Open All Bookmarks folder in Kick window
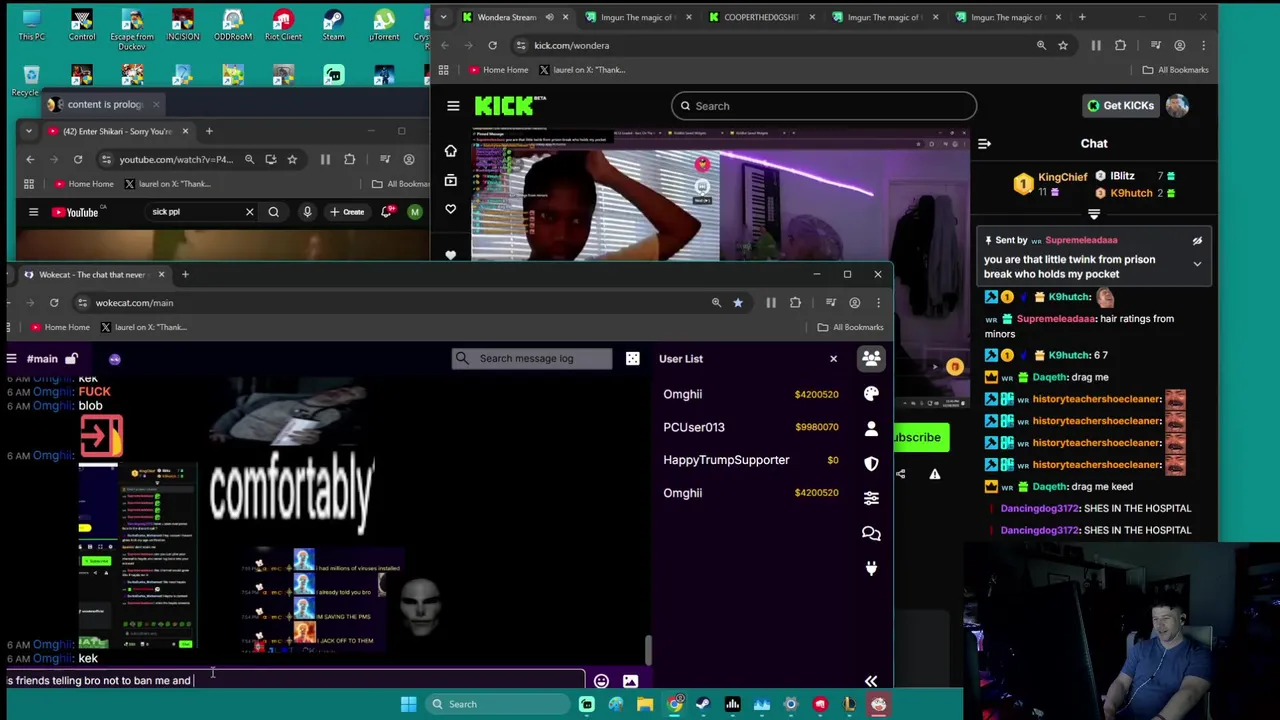 1175,70
